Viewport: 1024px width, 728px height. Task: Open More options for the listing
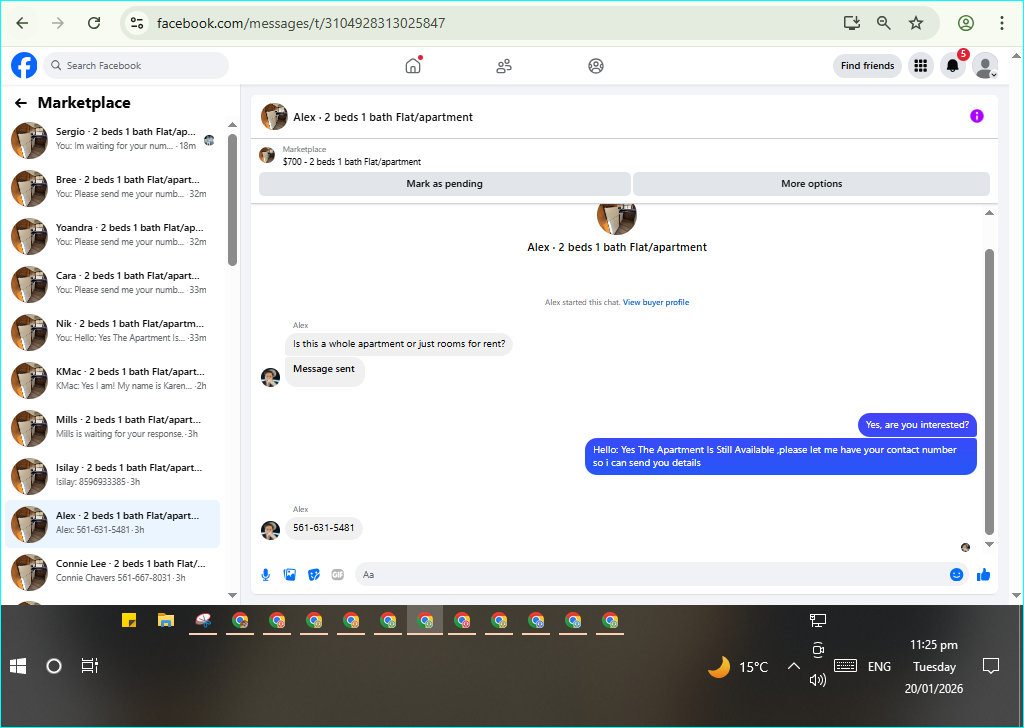click(x=811, y=183)
